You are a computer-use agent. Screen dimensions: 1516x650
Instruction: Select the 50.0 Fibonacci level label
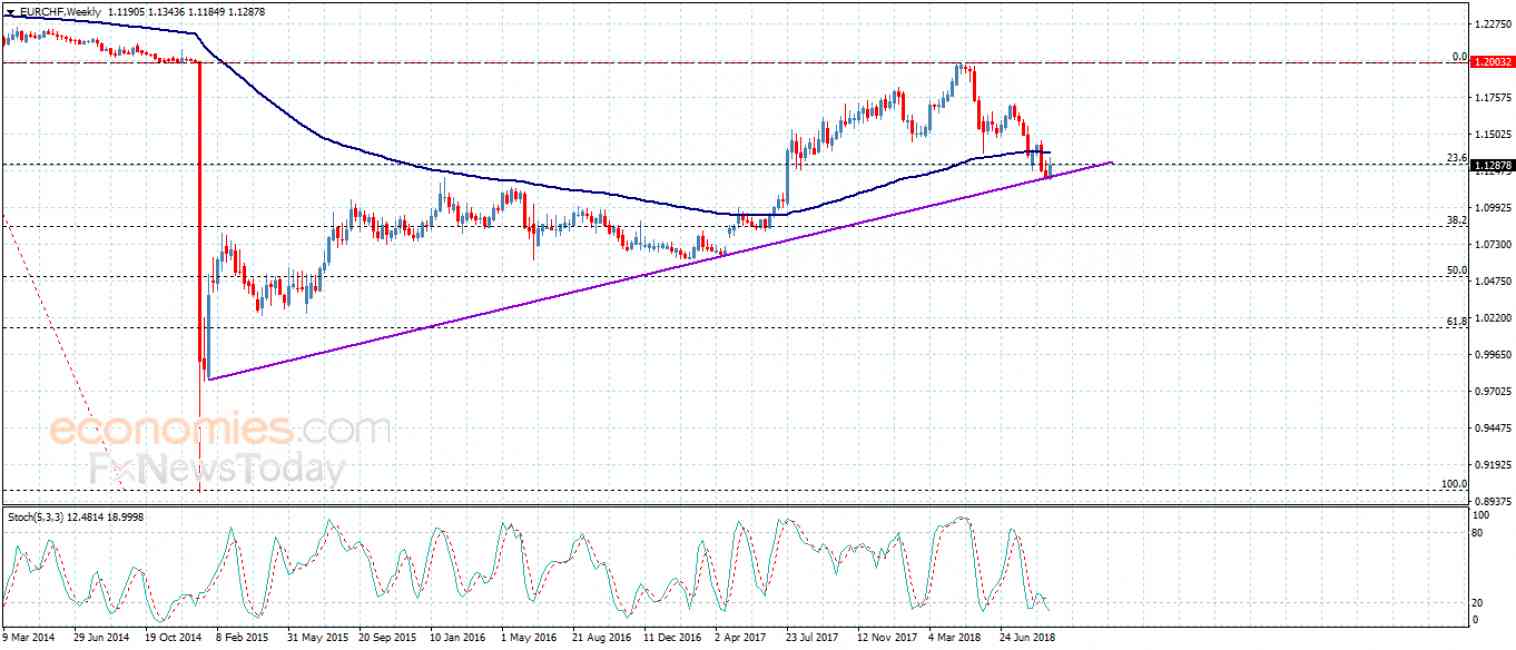click(1457, 271)
